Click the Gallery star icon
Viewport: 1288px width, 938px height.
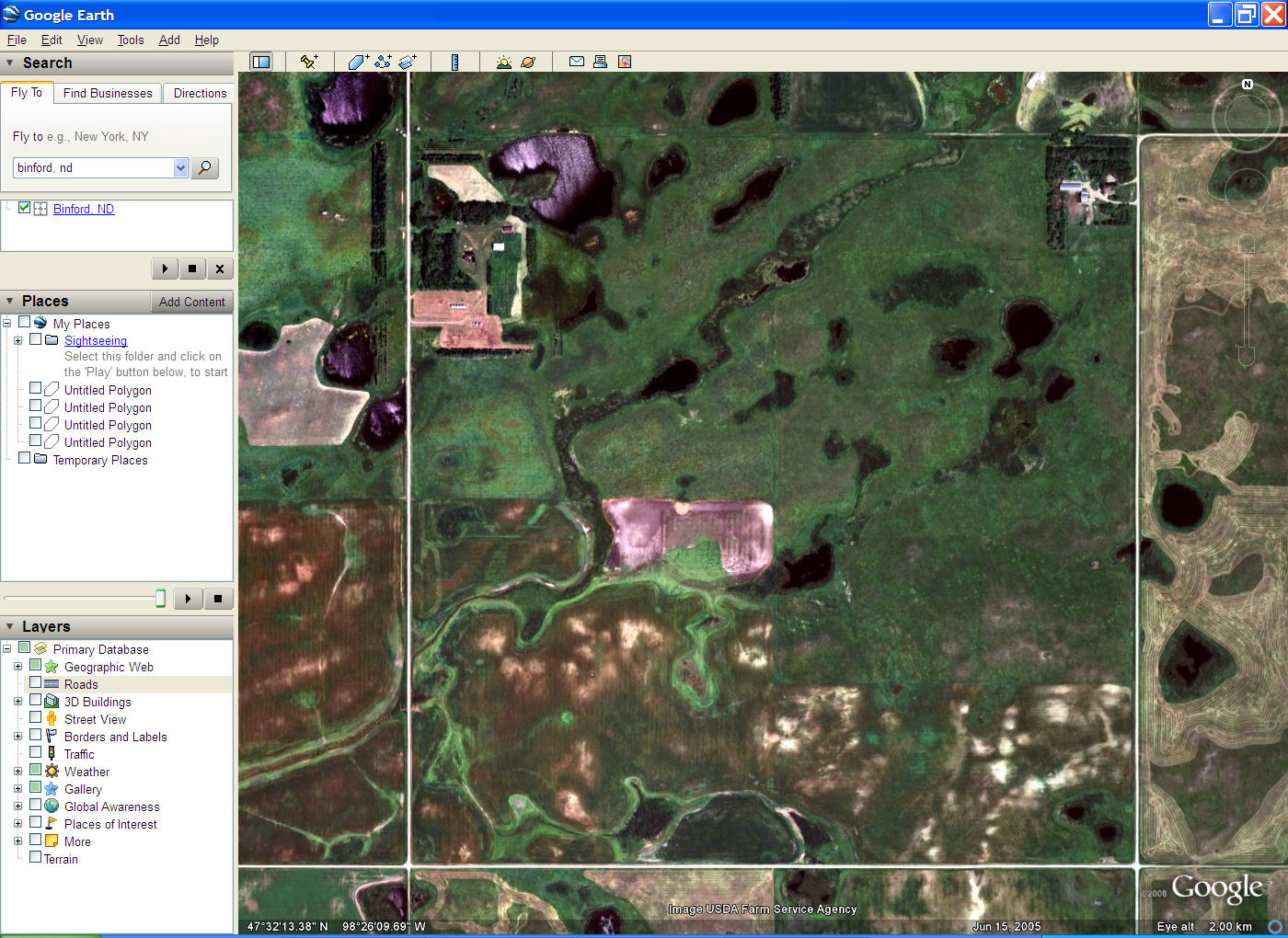52,789
